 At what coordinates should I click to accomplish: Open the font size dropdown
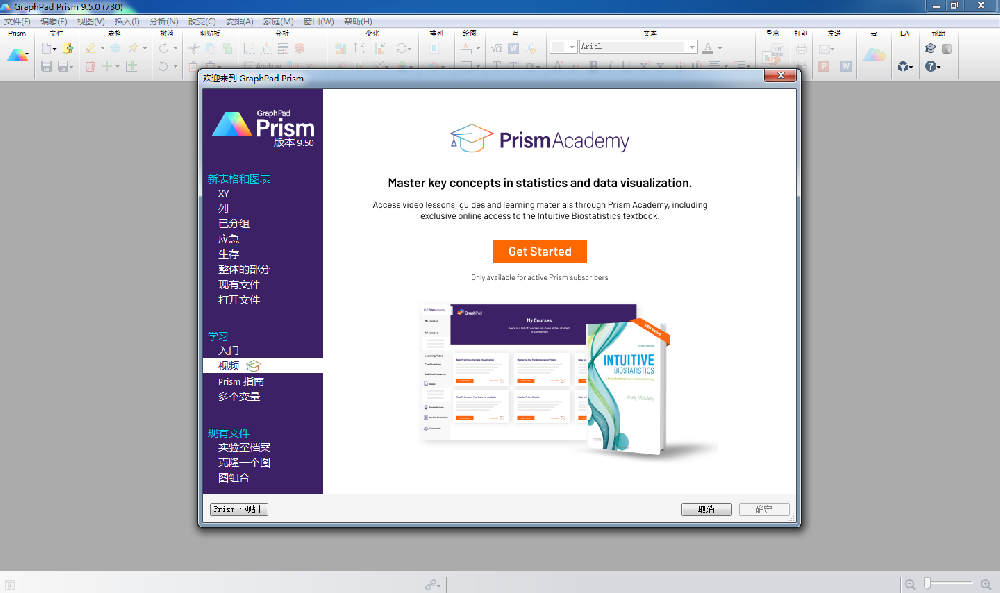572,47
